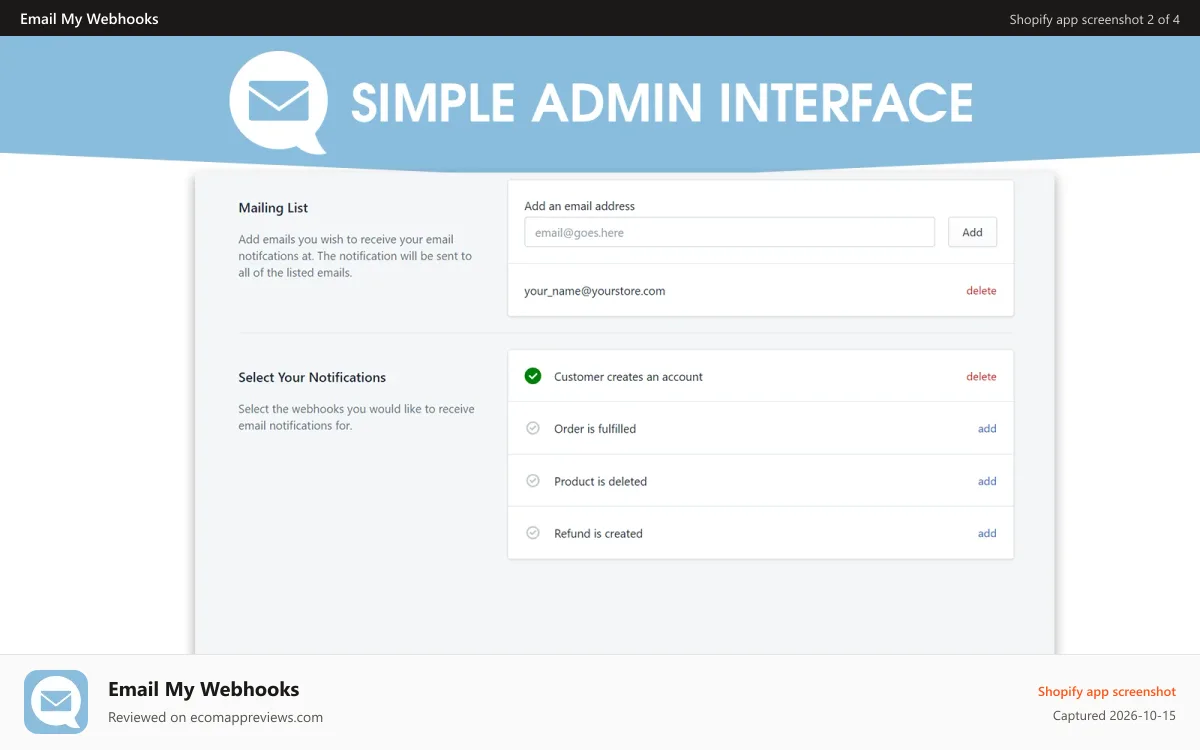Screen dimensions: 1200x750
Task: Click the Reviewed on ecomappreviews.com text
Action: click(x=215, y=717)
